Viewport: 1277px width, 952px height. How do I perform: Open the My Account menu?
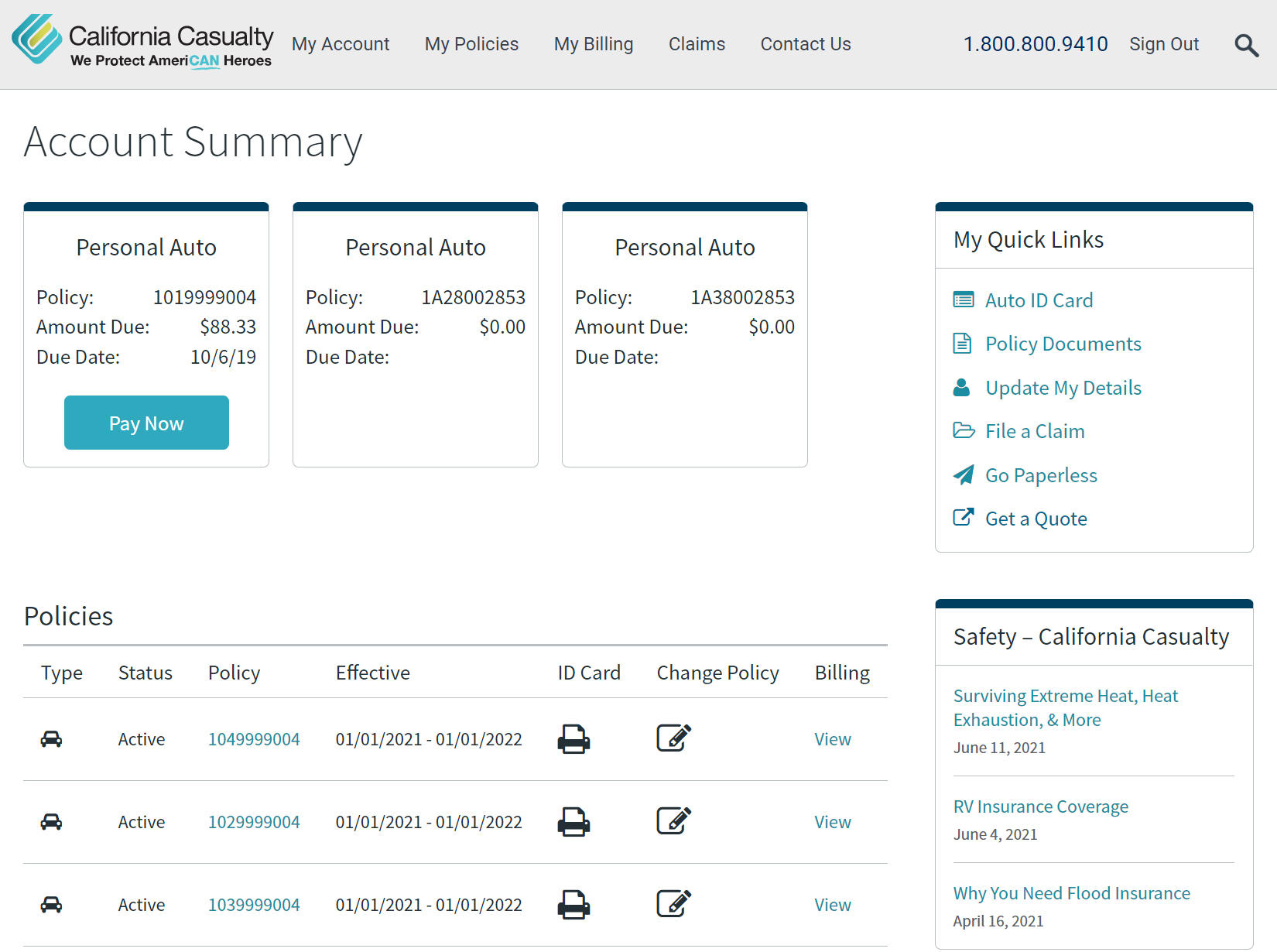pyautogui.click(x=341, y=44)
